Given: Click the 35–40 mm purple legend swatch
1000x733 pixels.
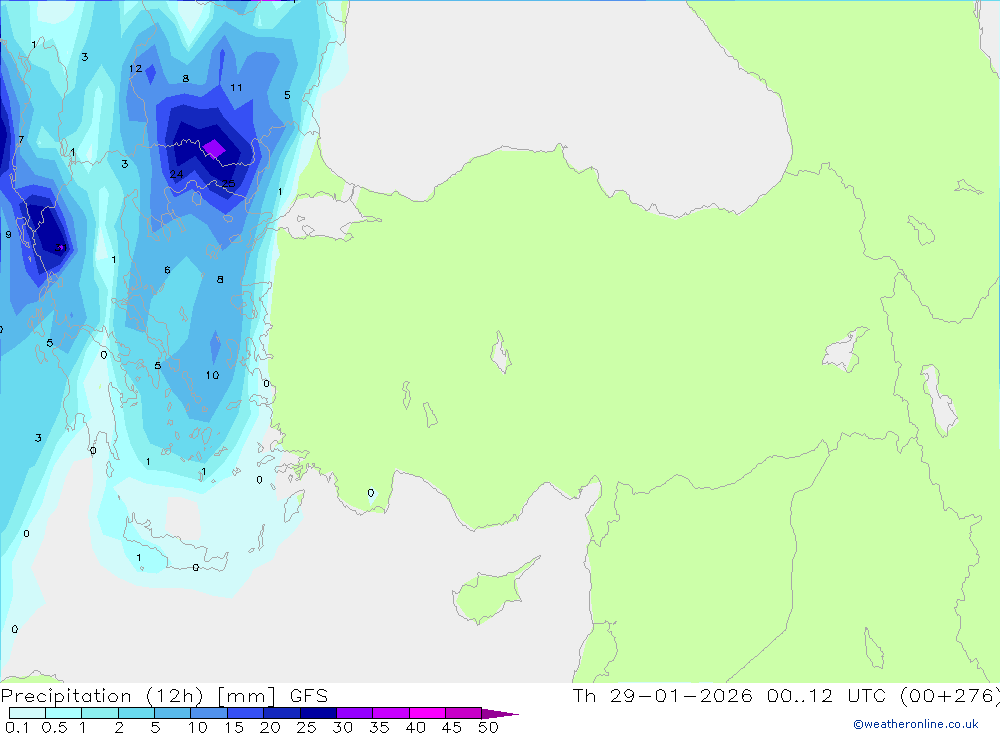Looking at the screenshot, I should (391, 713).
